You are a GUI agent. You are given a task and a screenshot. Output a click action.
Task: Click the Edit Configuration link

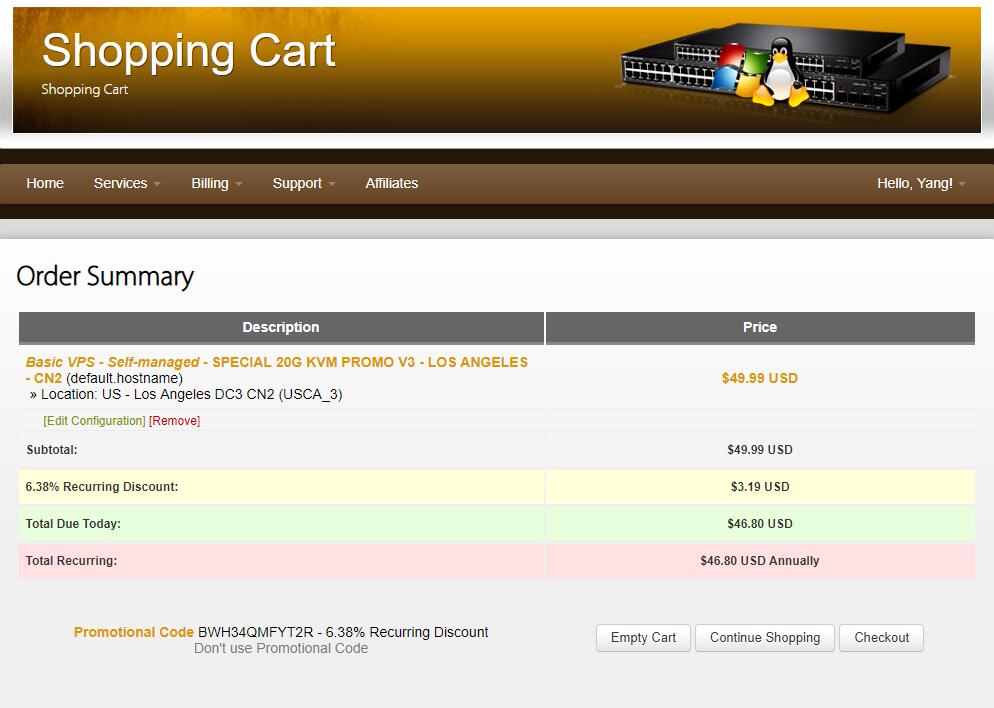pyautogui.click(x=94, y=421)
